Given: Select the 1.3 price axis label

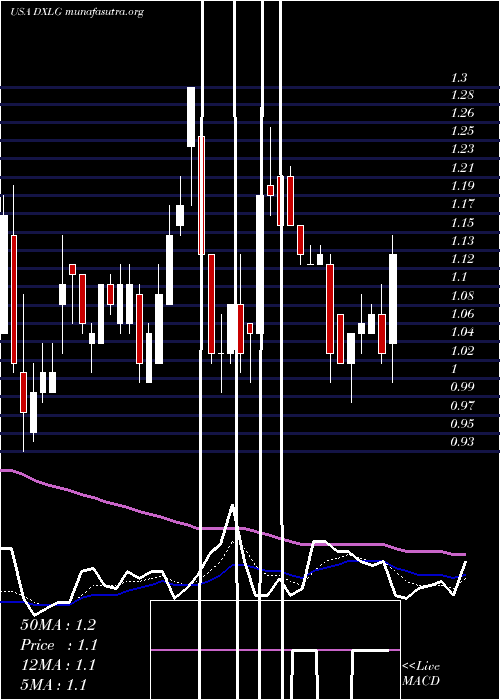Looking at the screenshot, I should [459, 78].
